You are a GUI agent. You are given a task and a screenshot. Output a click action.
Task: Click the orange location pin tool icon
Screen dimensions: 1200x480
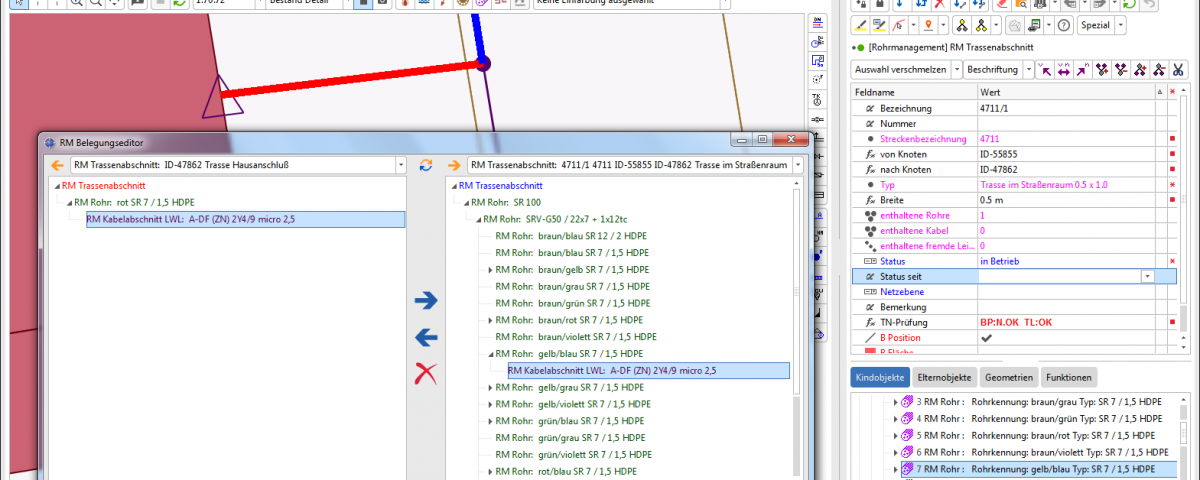(928, 25)
